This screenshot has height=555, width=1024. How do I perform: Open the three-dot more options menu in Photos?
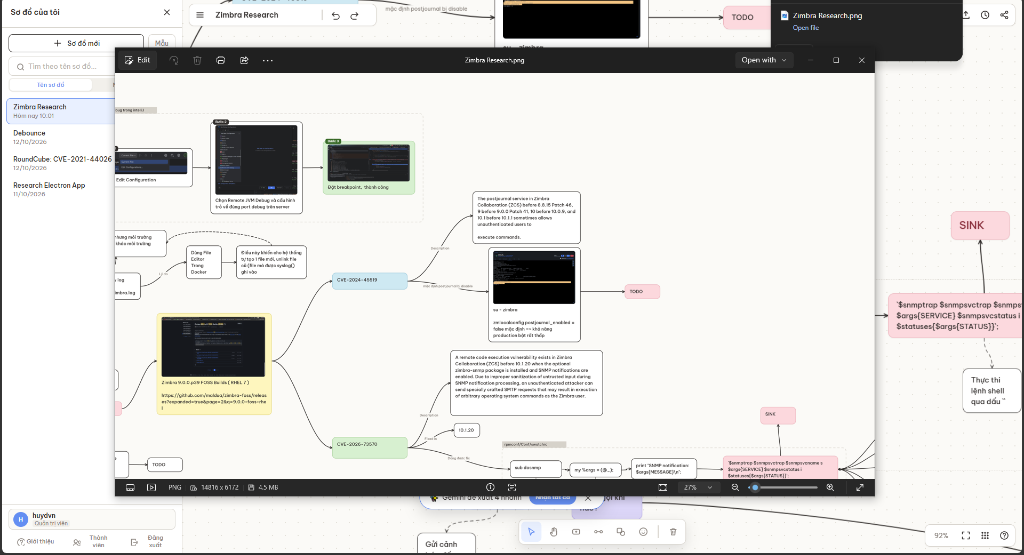tap(268, 60)
